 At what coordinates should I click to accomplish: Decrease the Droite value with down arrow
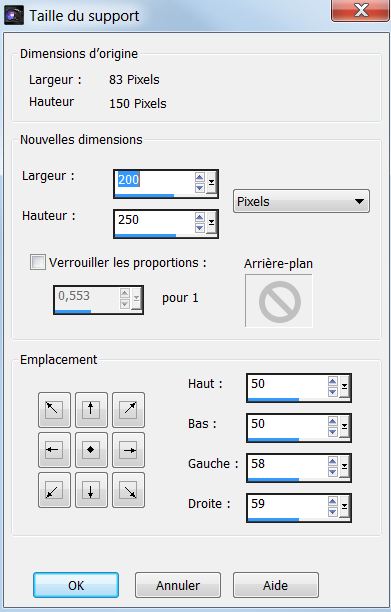click(x=332, y=512)
